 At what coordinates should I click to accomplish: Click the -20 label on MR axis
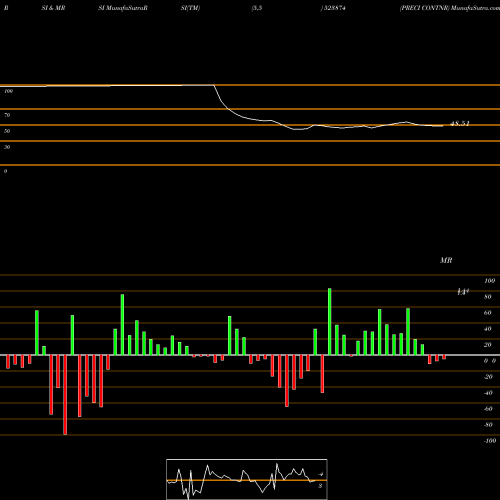(488, 377)
